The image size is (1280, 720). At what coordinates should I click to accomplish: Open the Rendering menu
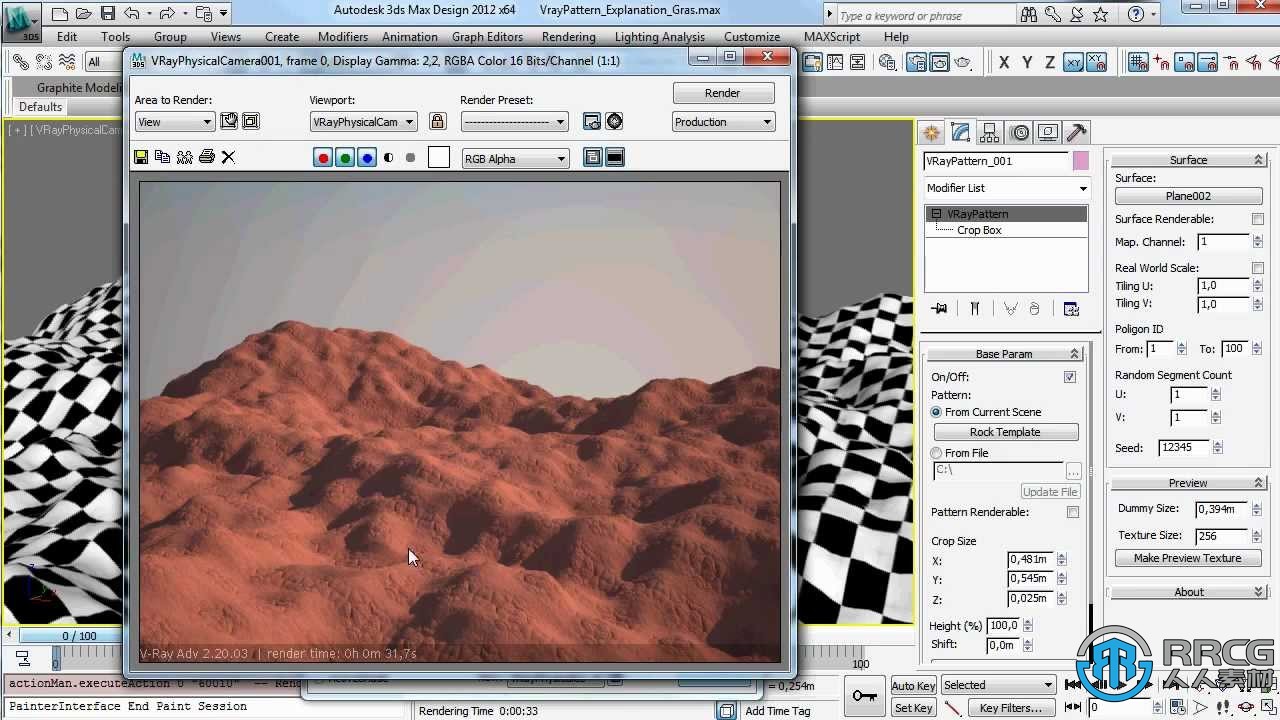coord(568,36)
